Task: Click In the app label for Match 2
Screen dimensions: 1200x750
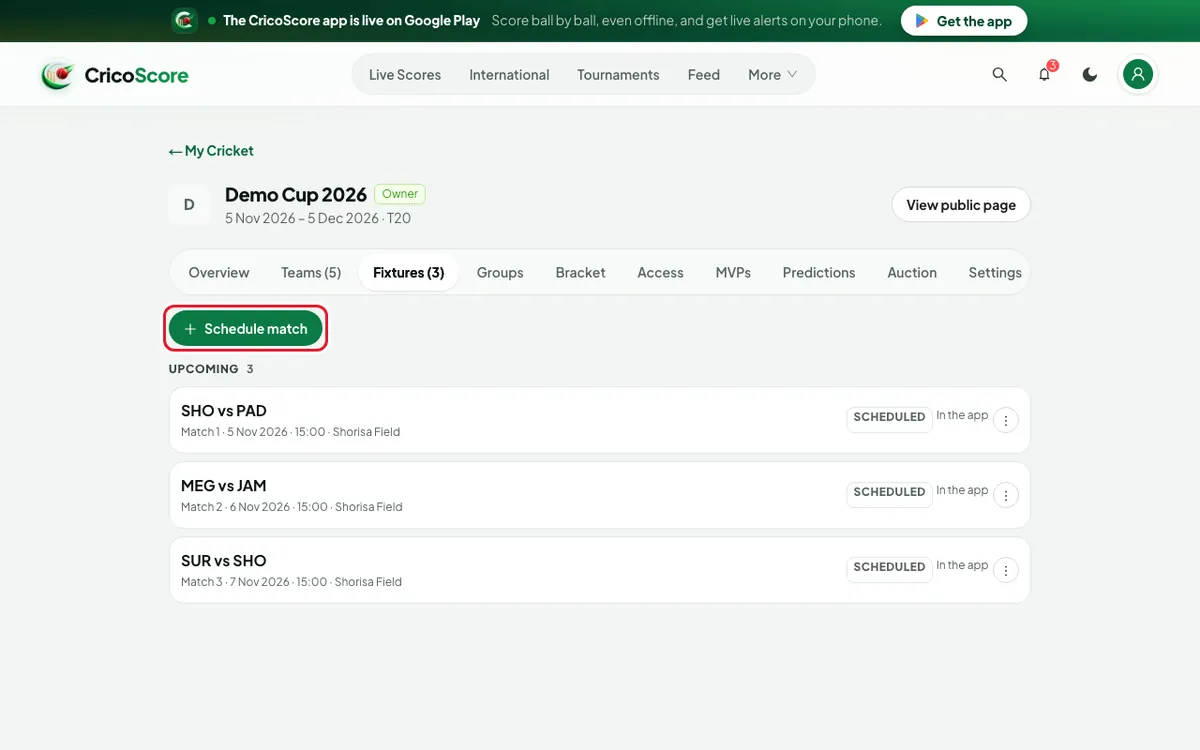Action: 962,490
